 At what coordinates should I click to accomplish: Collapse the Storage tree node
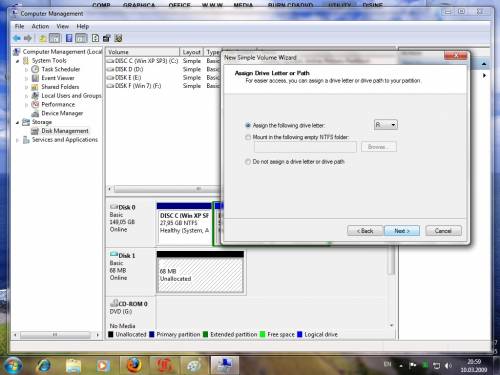point(17,122)
